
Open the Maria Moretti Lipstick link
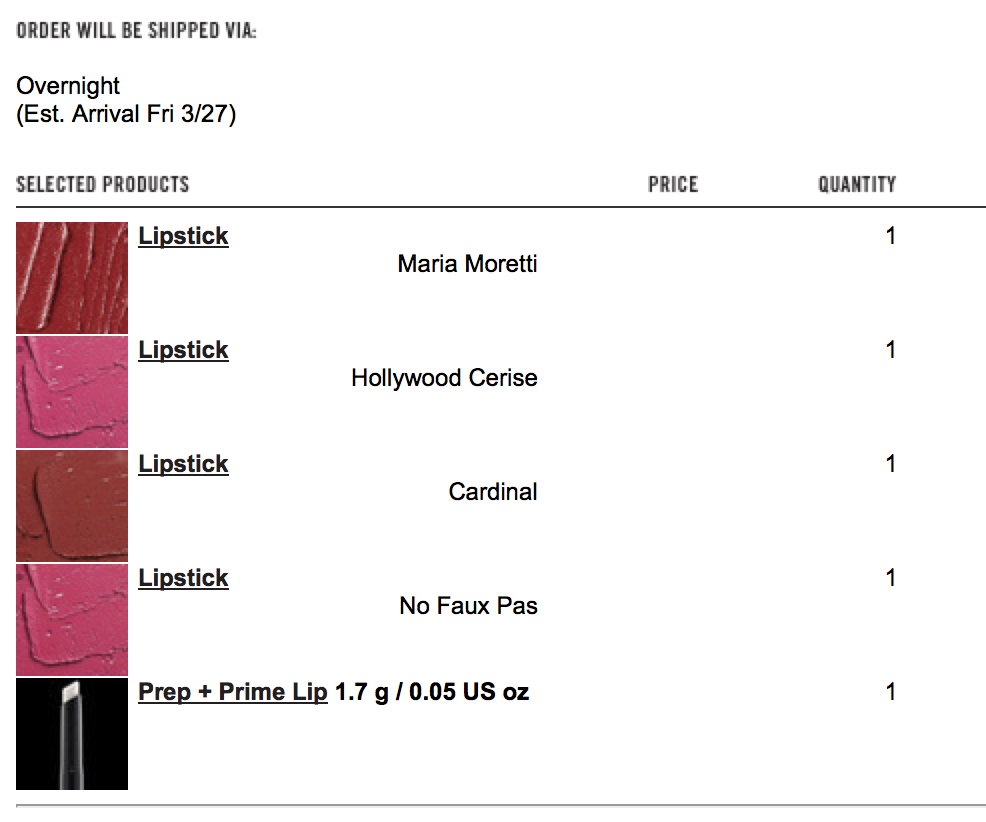click(183, 236)
